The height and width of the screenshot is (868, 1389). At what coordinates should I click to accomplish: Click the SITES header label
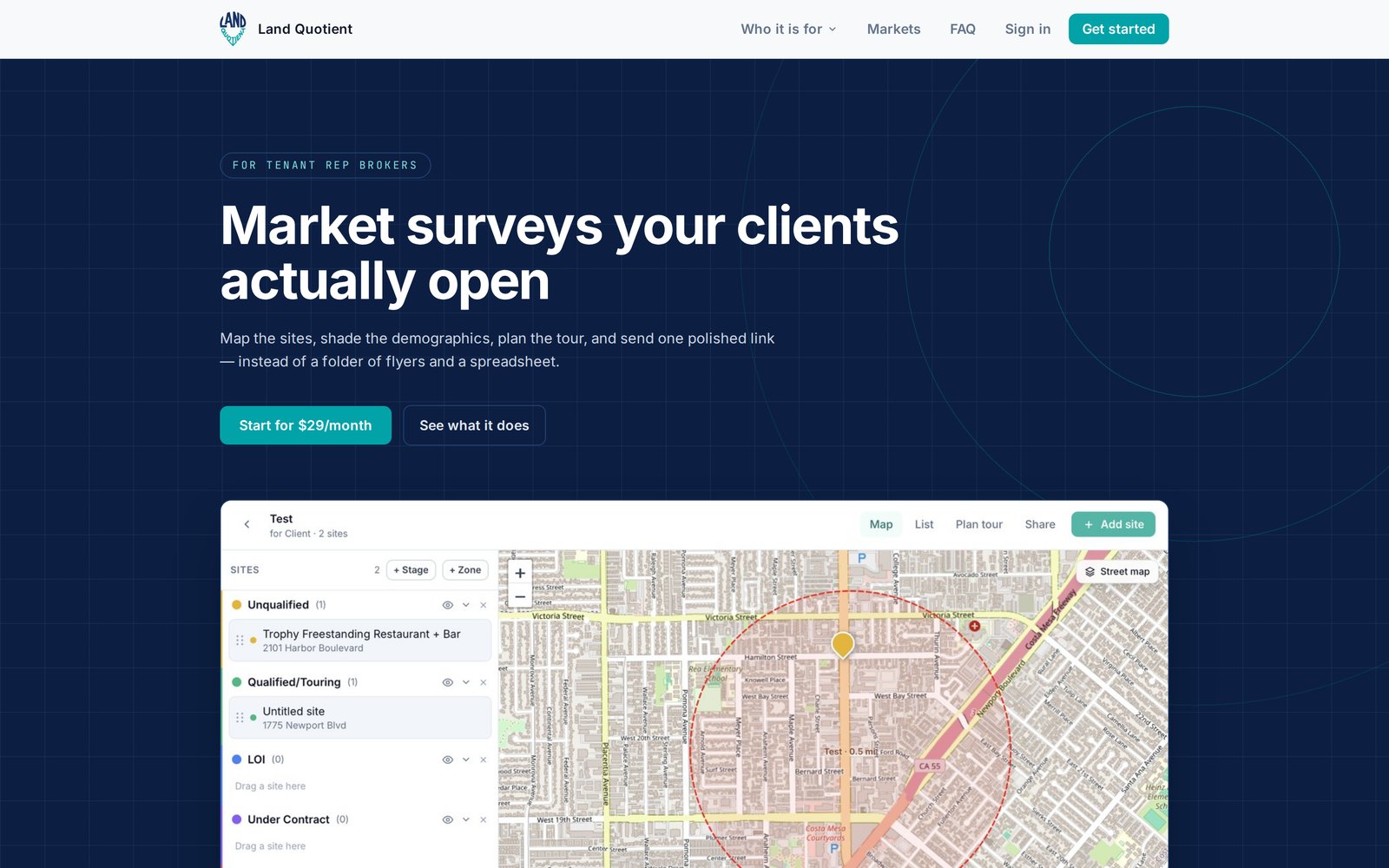[245, 570]
